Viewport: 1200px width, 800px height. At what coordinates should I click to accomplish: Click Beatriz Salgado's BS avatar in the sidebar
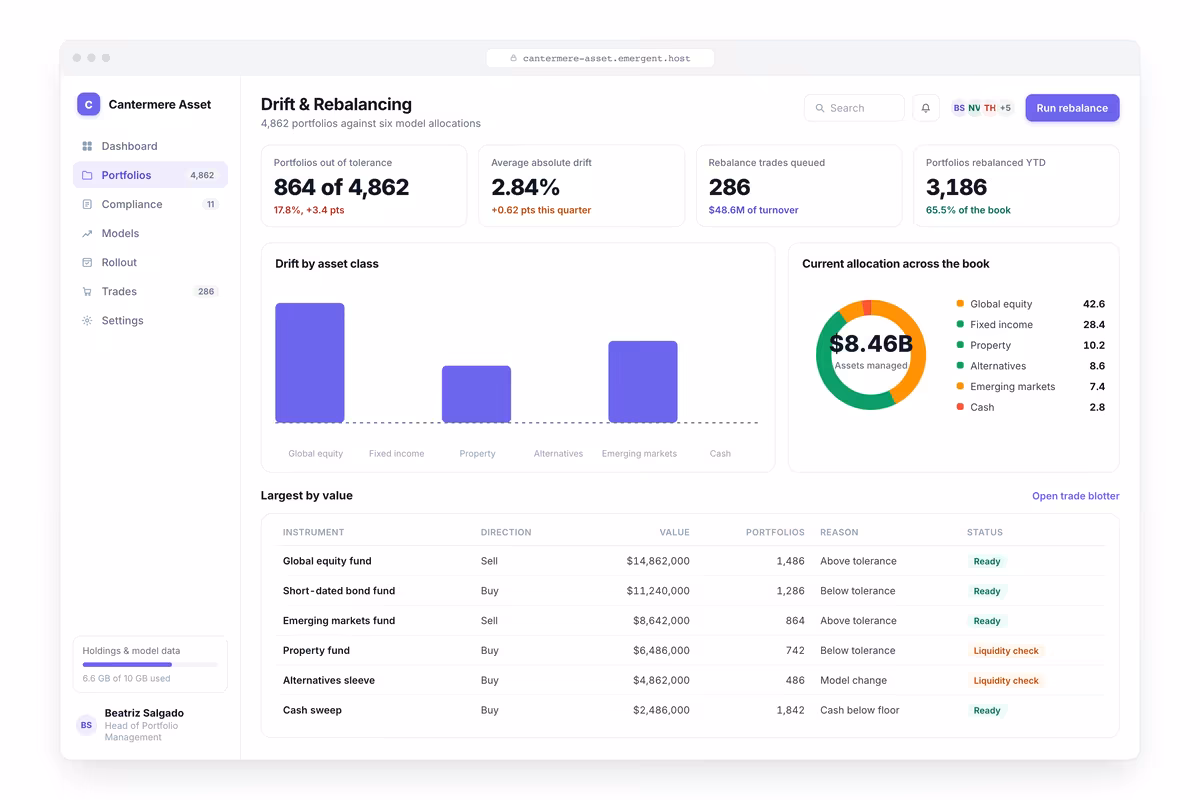87,725
